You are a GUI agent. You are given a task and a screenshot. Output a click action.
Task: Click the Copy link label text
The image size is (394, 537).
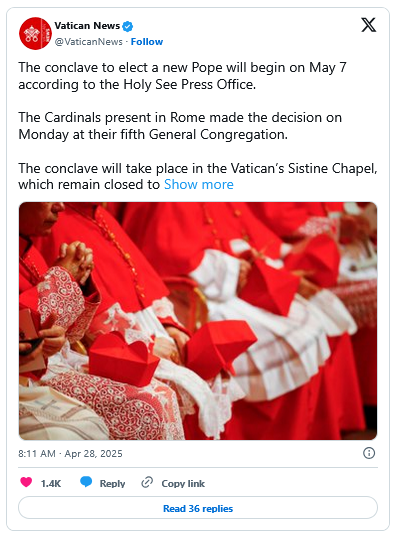tap(183, 484)
